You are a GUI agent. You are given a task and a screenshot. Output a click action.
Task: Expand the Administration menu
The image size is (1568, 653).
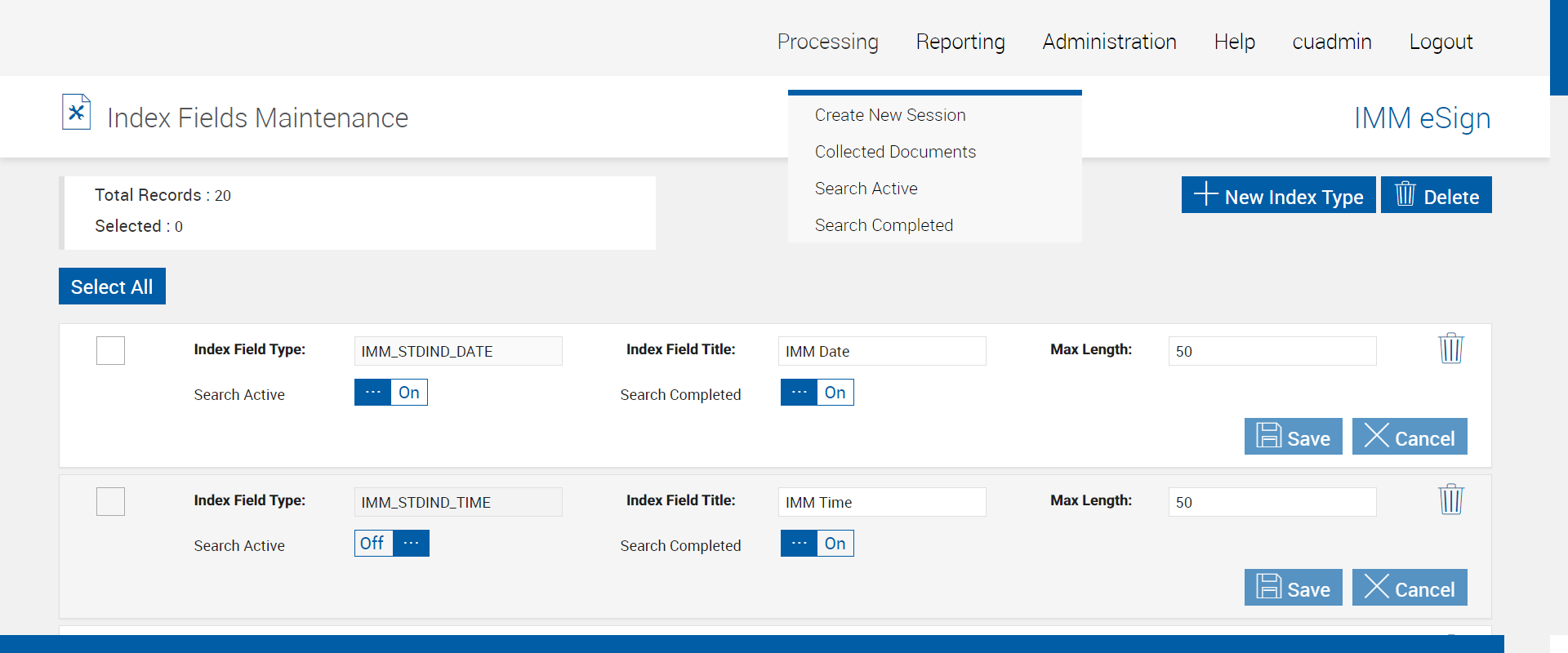(x=1109, y=42)
